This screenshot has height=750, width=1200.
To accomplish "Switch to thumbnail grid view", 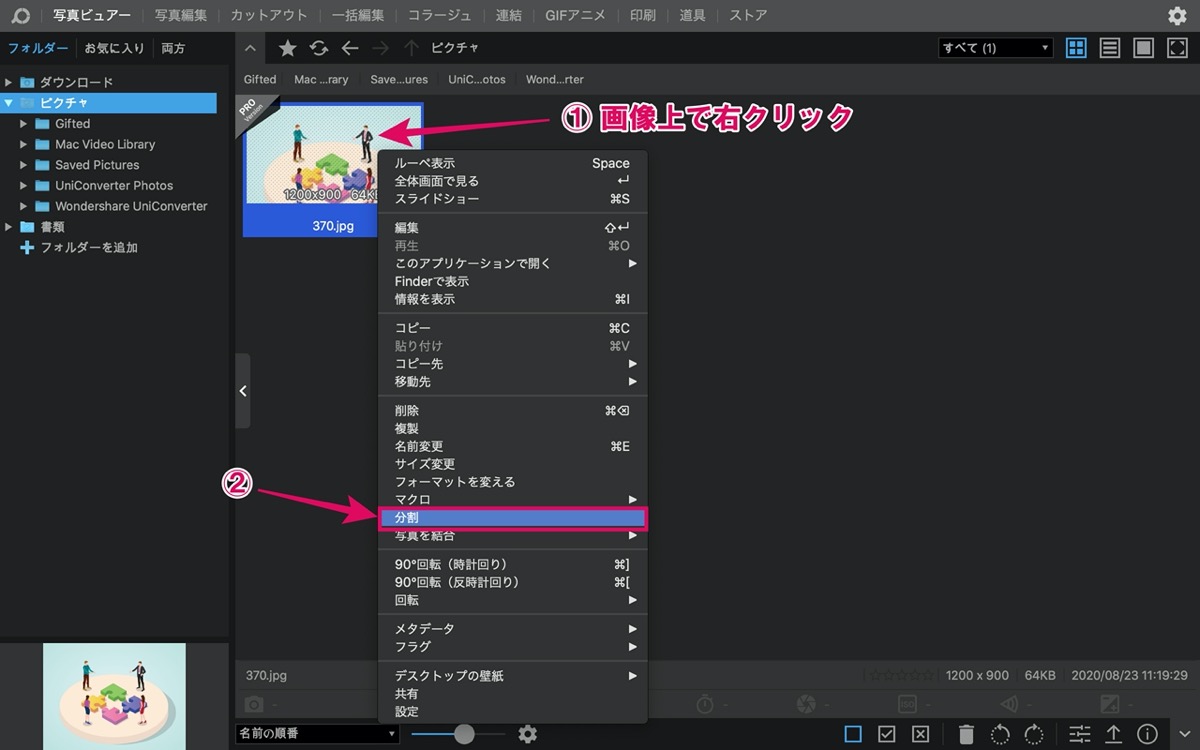I will point(1076,48).
